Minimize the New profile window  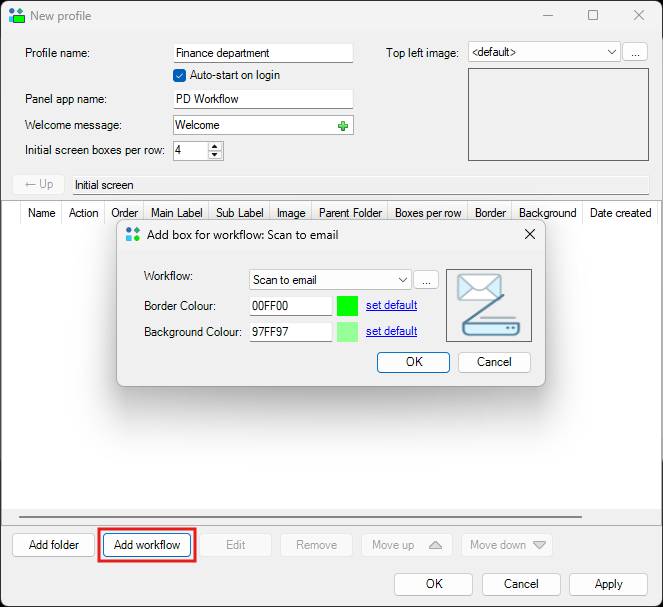pos(548,16)
